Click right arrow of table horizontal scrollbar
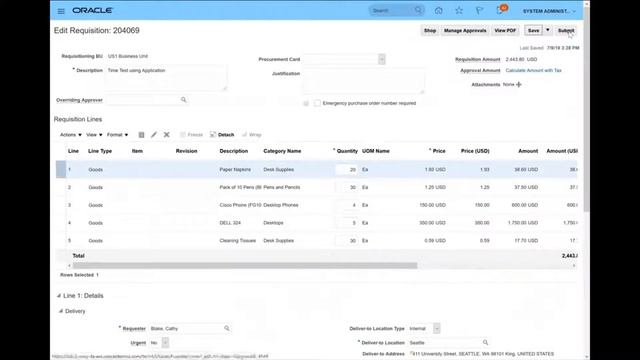 [574, 266]
